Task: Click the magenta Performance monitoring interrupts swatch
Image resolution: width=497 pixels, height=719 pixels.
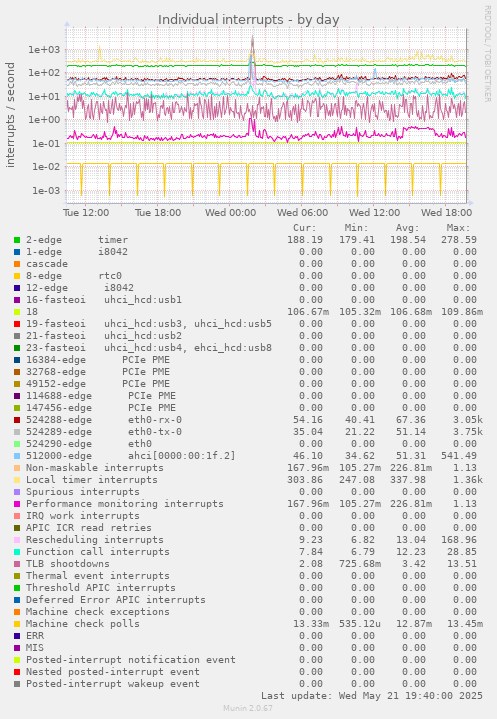Action: 17,504
